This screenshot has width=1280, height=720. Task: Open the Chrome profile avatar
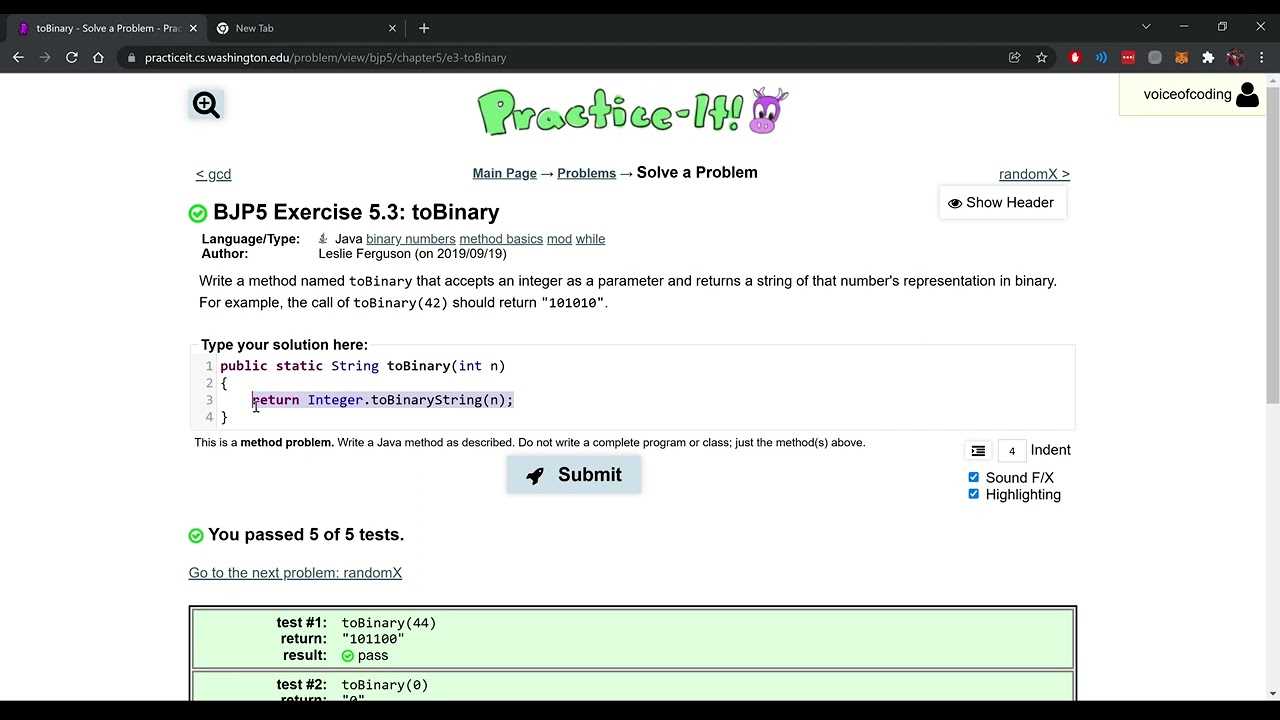coord(1235,58)
